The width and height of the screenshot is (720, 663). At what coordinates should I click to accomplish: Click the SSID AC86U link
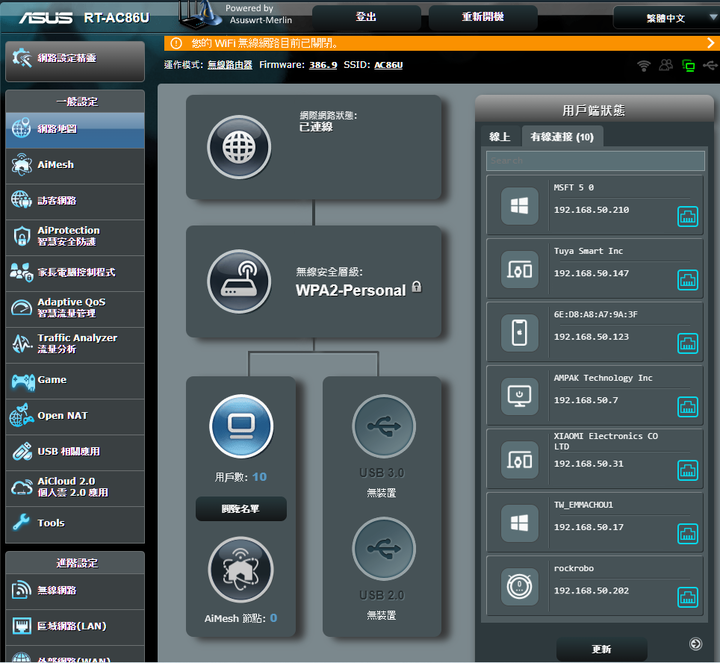[x=388, y=65]
